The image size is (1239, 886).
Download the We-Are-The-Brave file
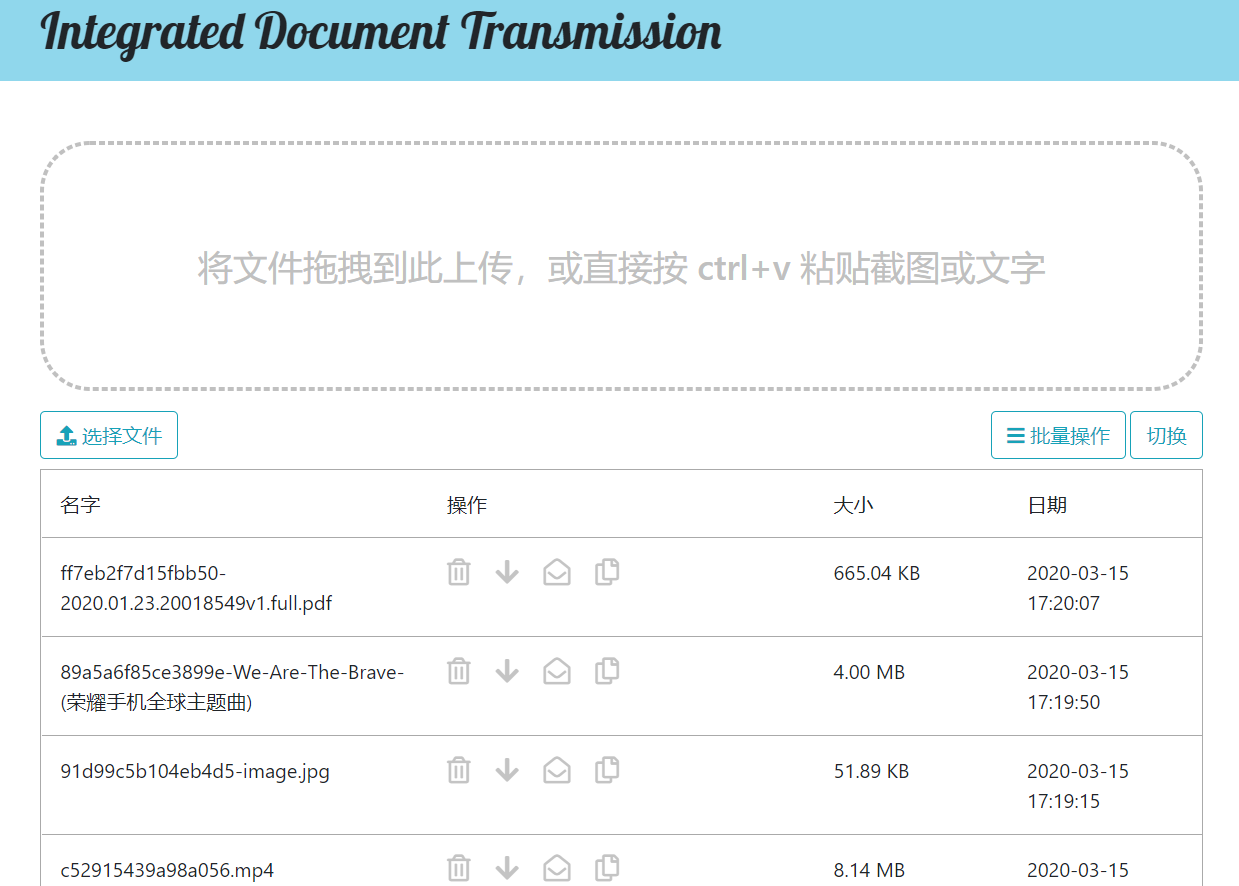[507, 671]
